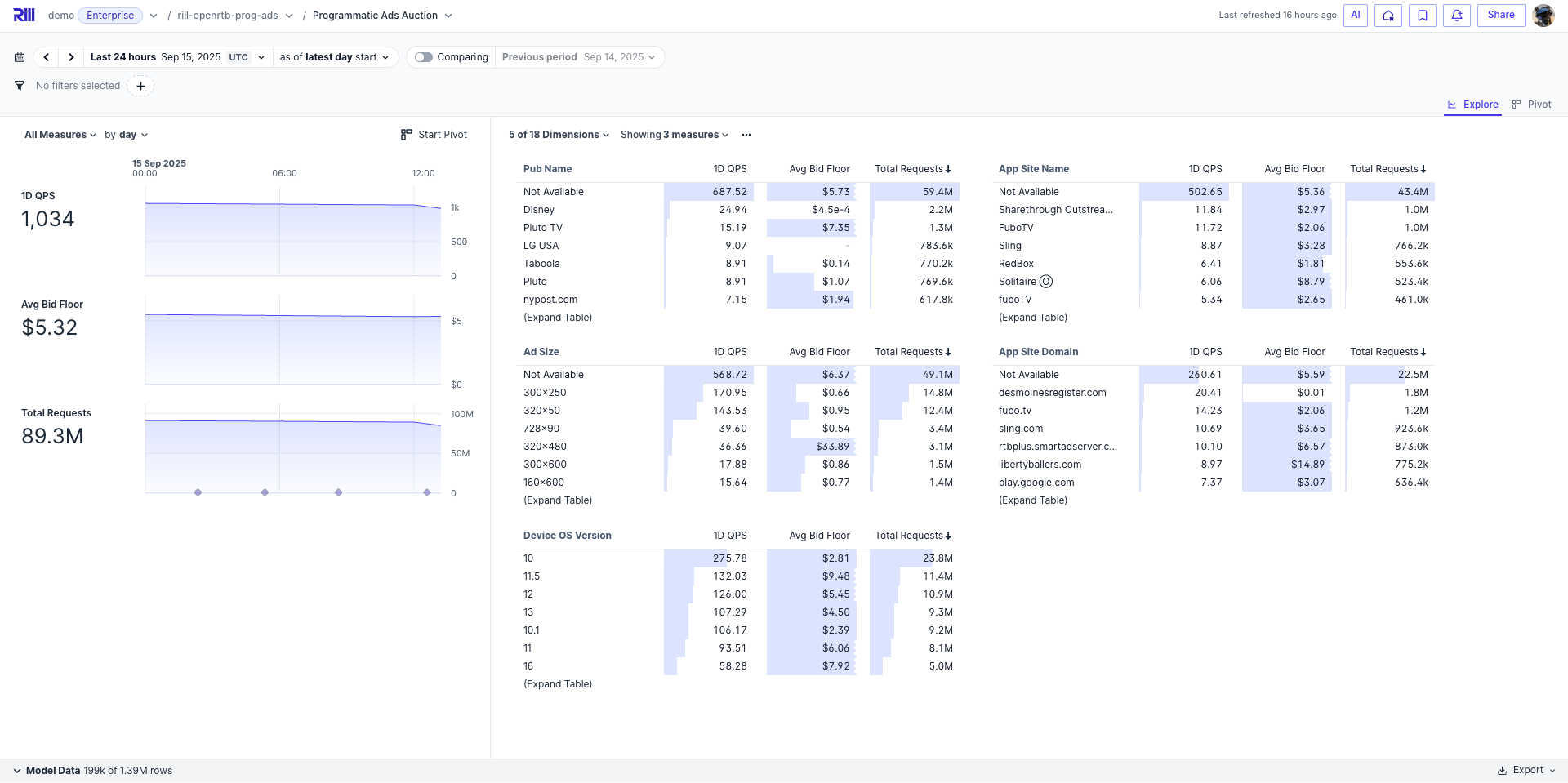1568x783 pixels.
Task: Click the create alert bell icon
Action: point(1457,16)
